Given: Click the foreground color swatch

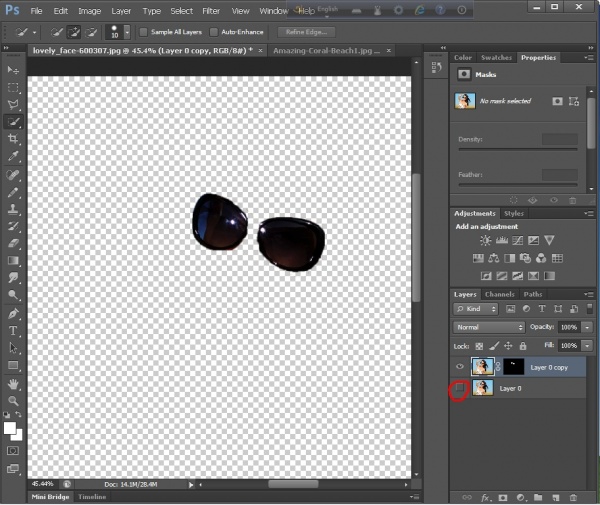Looking at the screenshot, I should tap(11, 427).
